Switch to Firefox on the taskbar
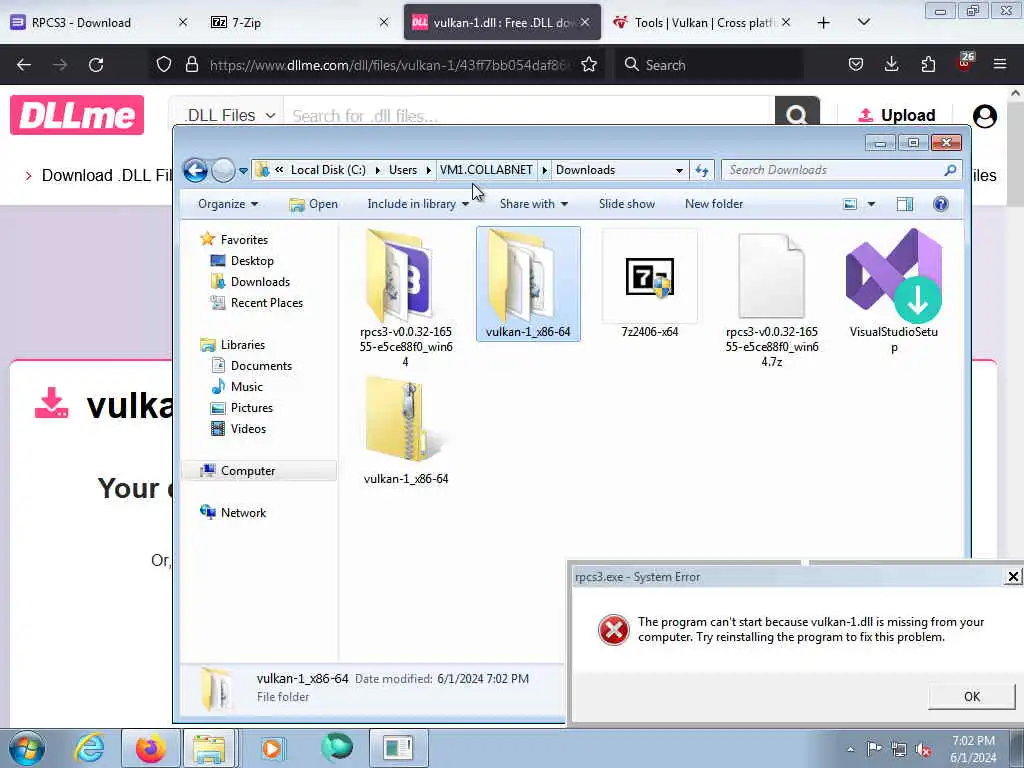Viewport: 1024px width, 768px height. pyautogui.click(x=150, y=748)
